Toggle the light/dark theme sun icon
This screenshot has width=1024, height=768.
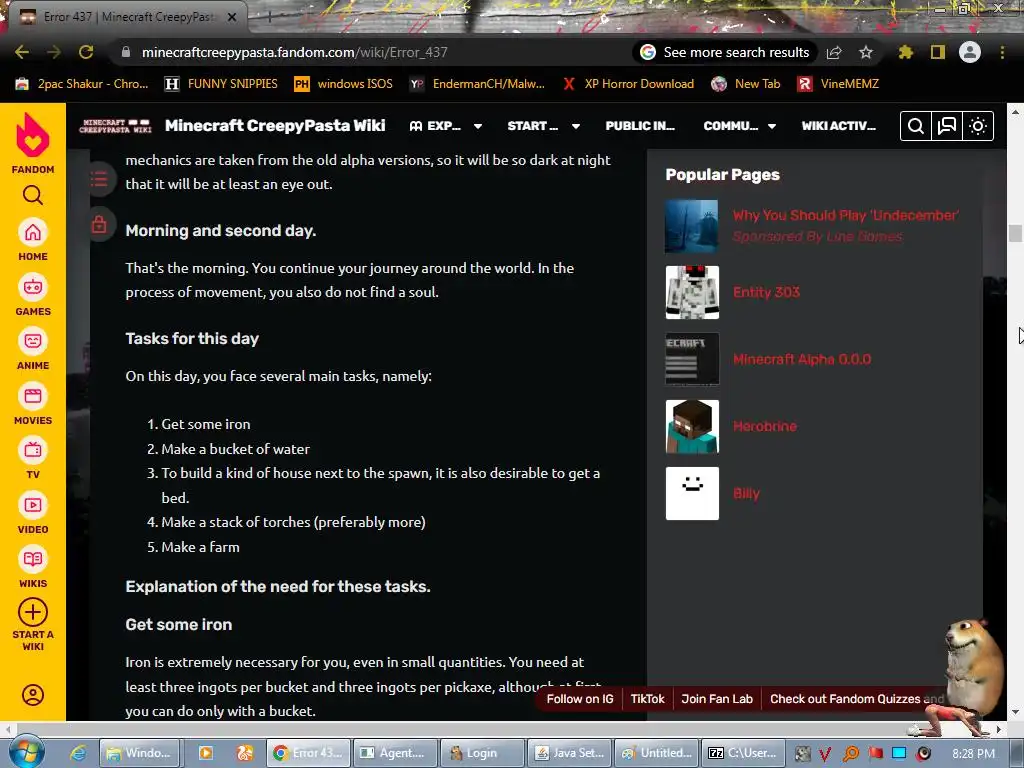pyautogui.click(x=978, y=126)
